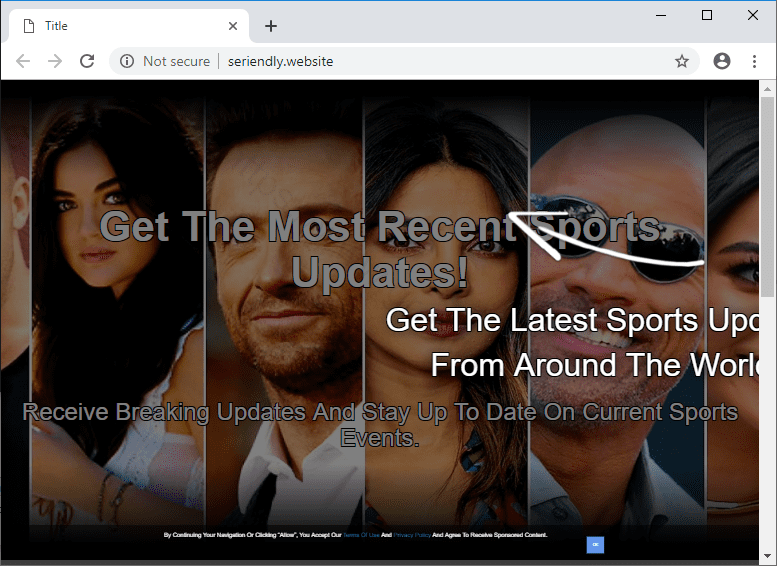Viewport: 777px width, 566px height.
Task: Close the 'Title' tab
Action: coord(234,26)
